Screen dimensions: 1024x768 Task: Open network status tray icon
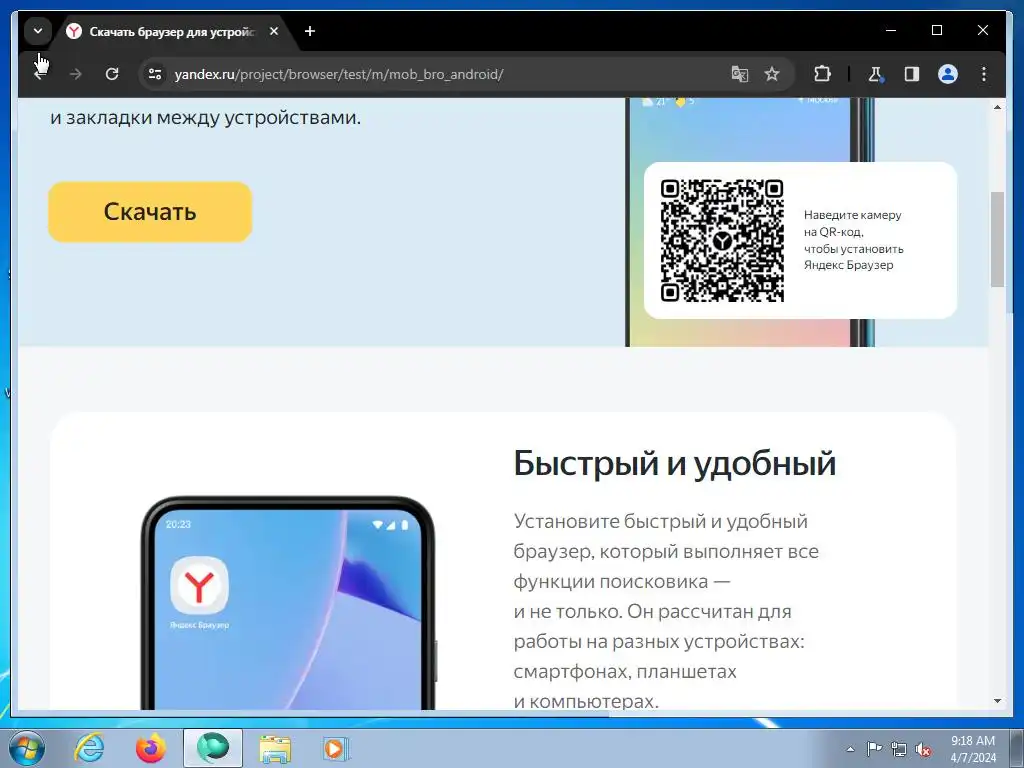(899, 749)
